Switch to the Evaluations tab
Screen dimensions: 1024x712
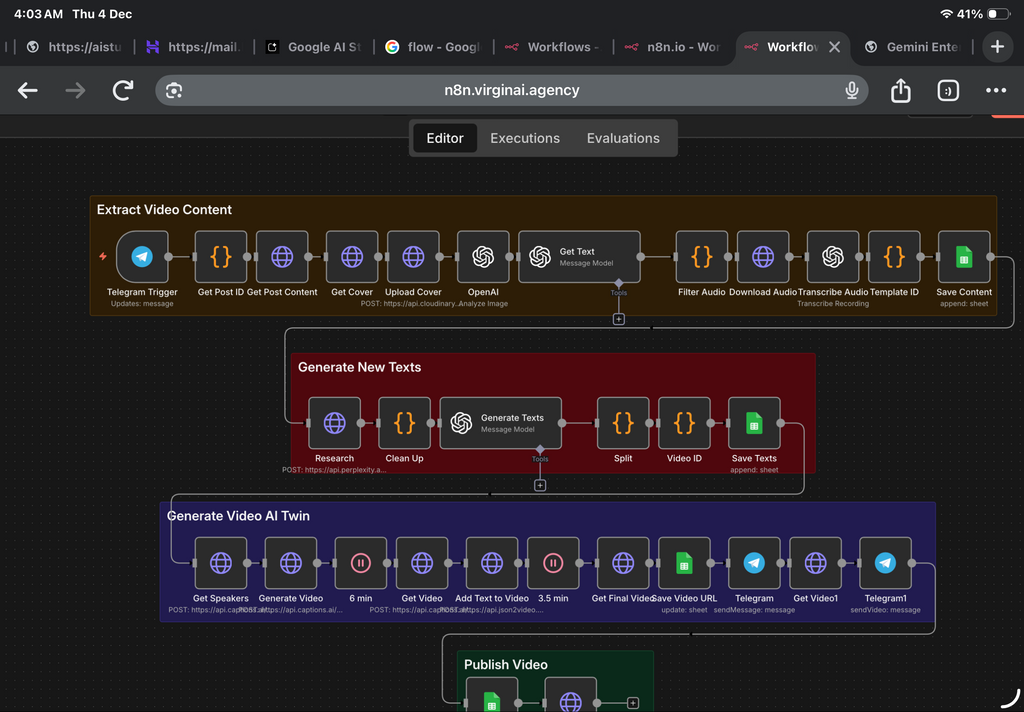click(622, 138)
